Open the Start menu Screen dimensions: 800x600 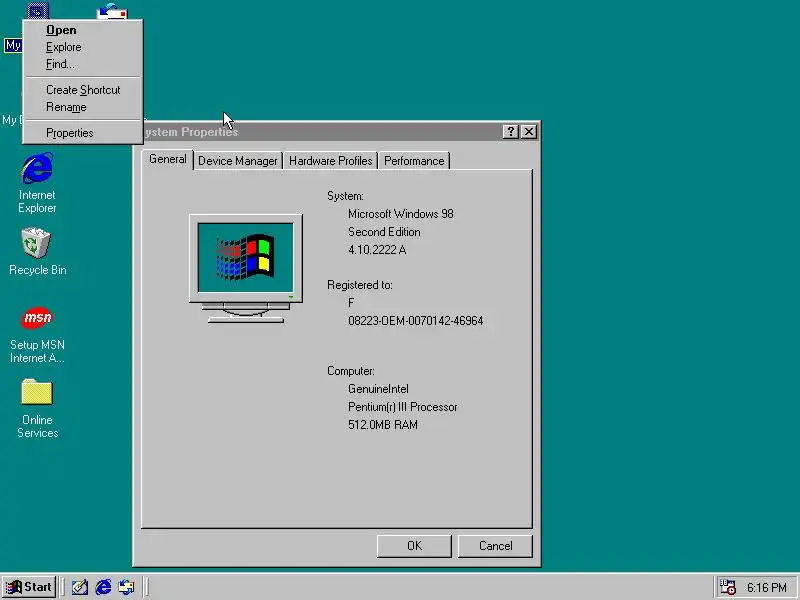click(29, 587)
